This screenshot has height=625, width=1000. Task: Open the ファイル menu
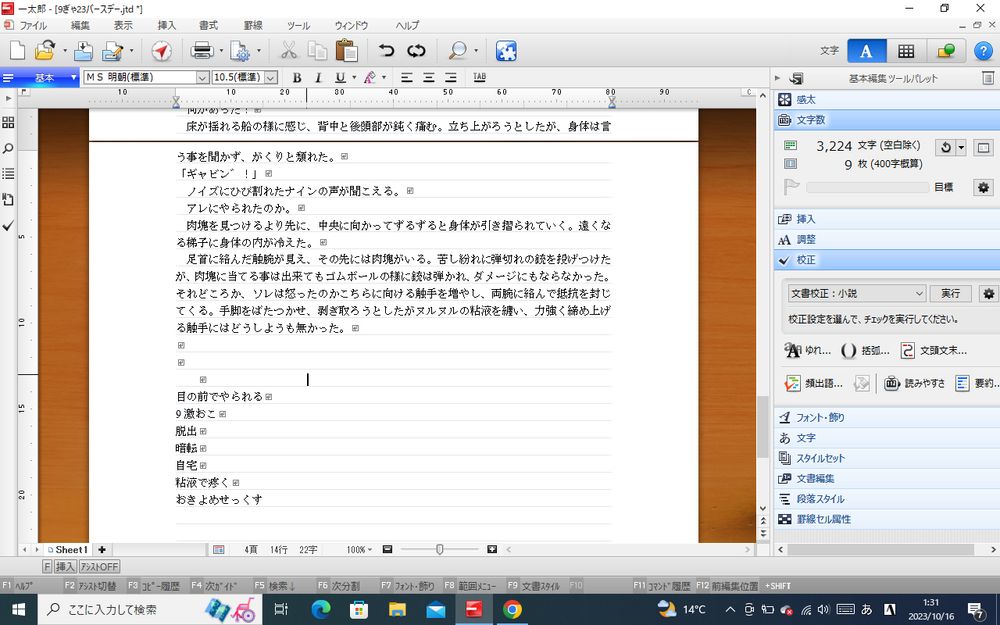(x=33, y=26)
